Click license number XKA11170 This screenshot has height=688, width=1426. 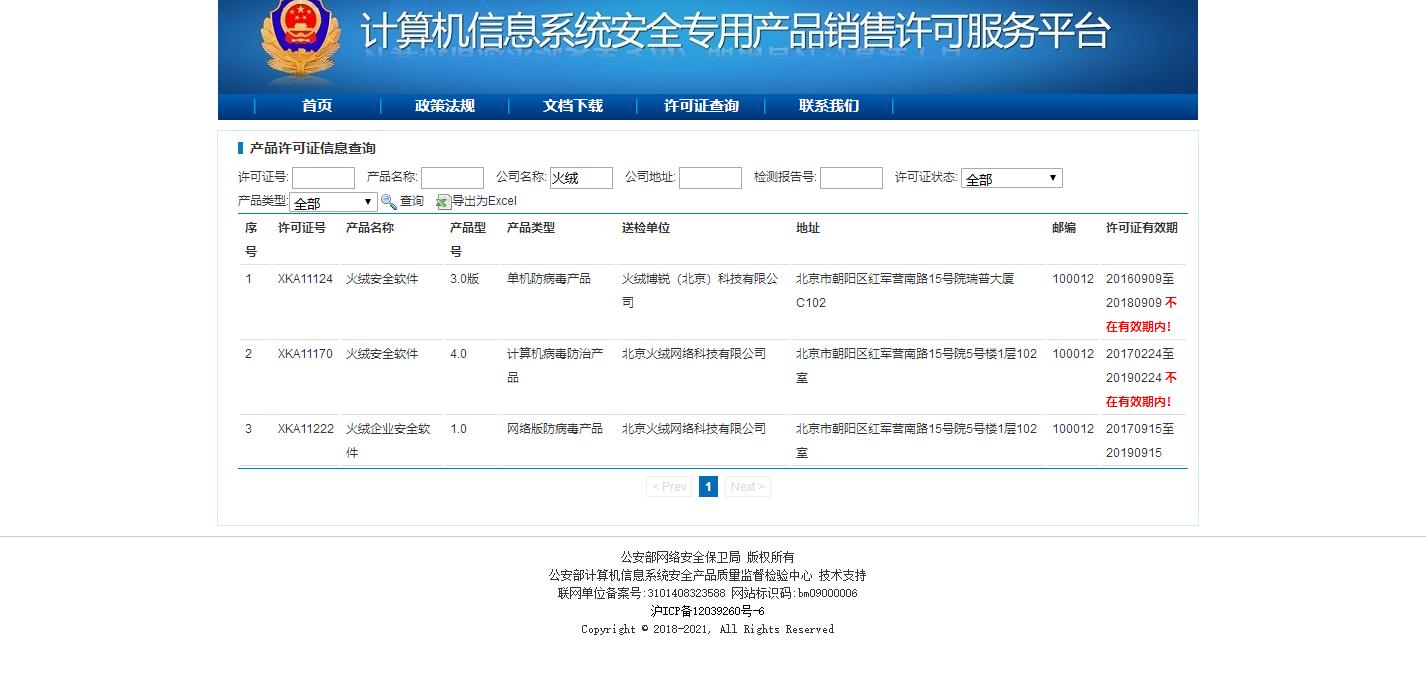tap(305, 354)
